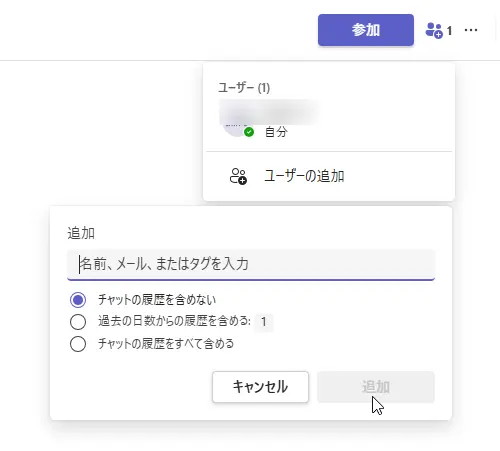
Task: Click the ユーザー (1) header
Action: pos(244,88)
